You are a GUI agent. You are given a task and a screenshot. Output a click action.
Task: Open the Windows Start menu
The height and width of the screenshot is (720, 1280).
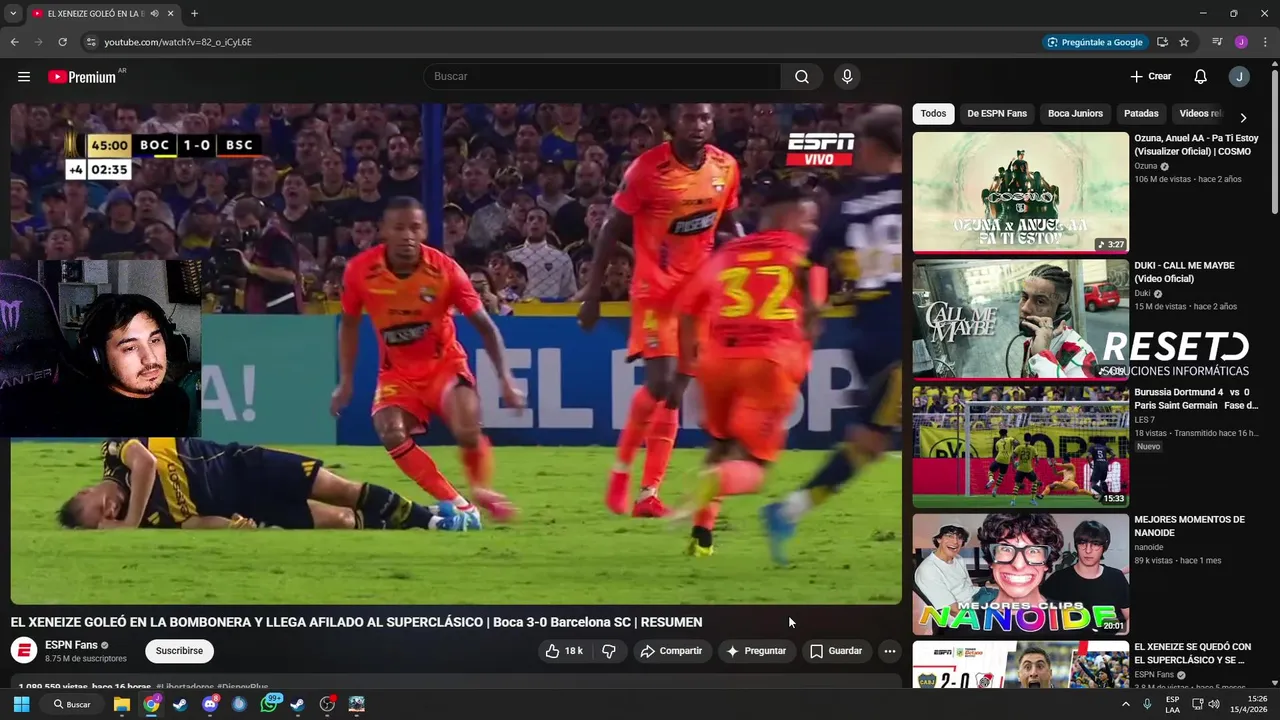[x=21, y=704]
